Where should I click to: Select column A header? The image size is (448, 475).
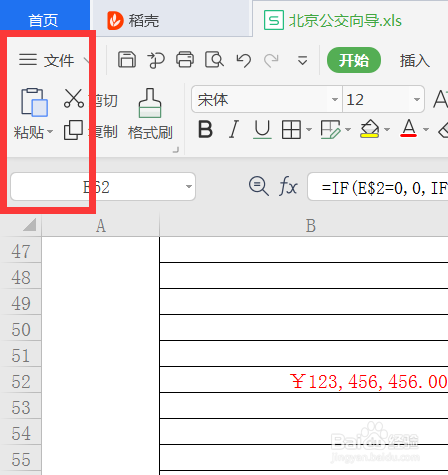[101, 226]
